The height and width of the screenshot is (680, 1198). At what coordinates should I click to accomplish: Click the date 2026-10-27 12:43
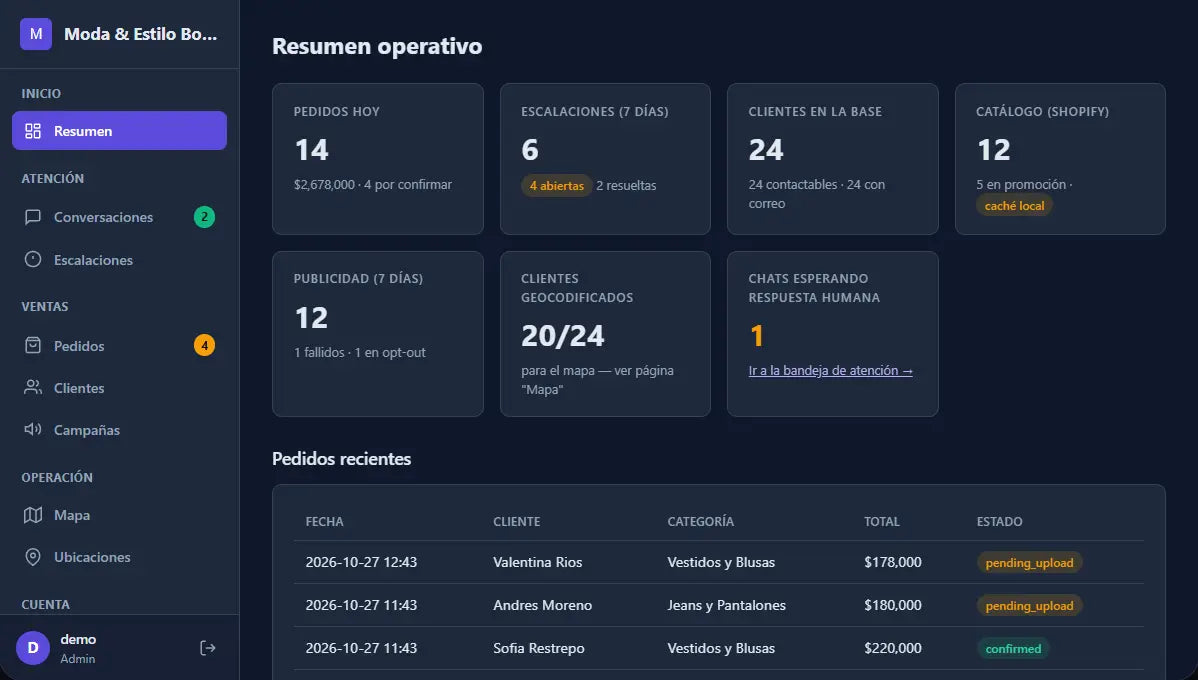coord(361,562)
